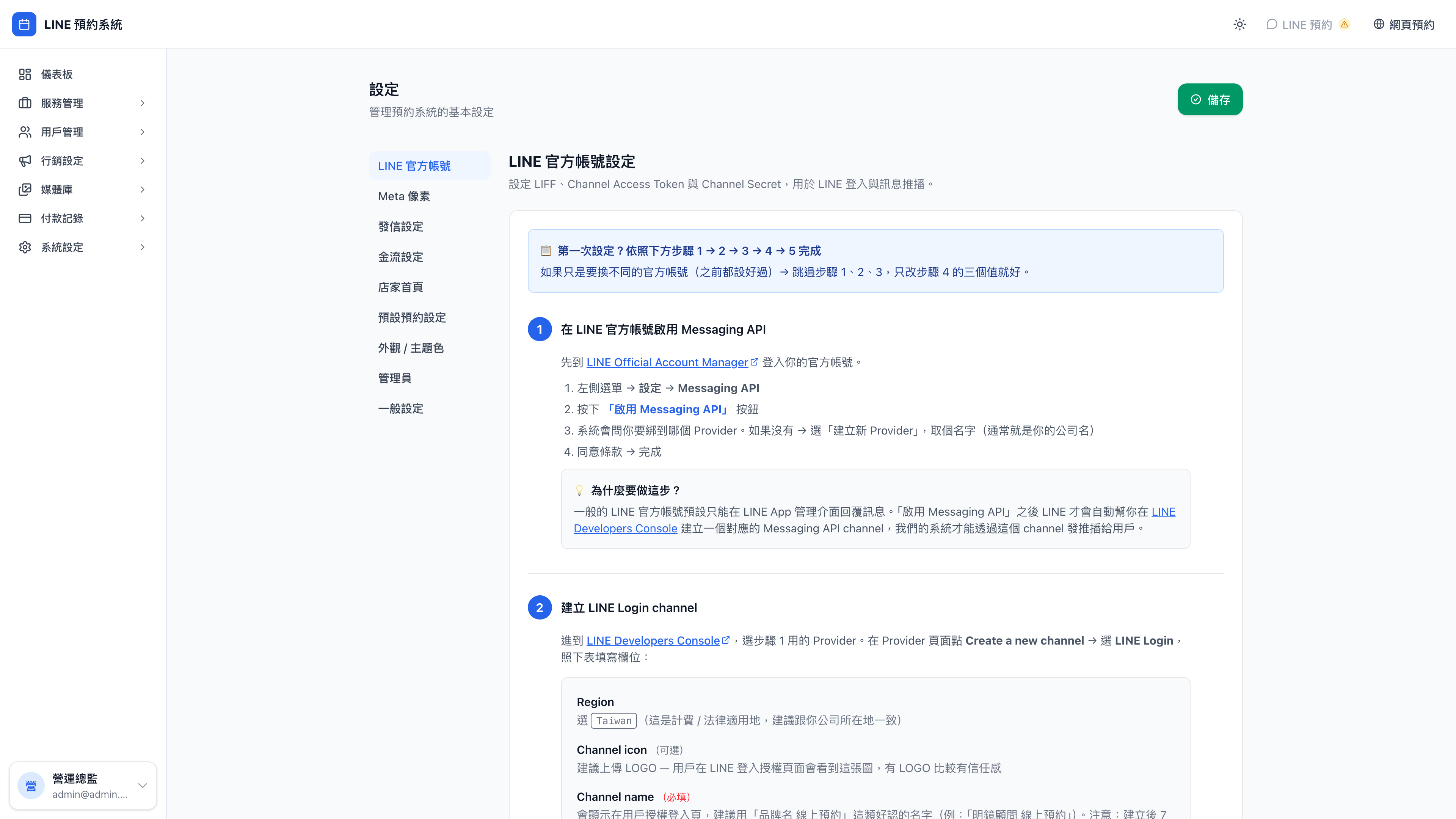
Task: Click the LINE 預約系統 calendar logo icon
Action: pyautogui.click(x=24, y=24)
